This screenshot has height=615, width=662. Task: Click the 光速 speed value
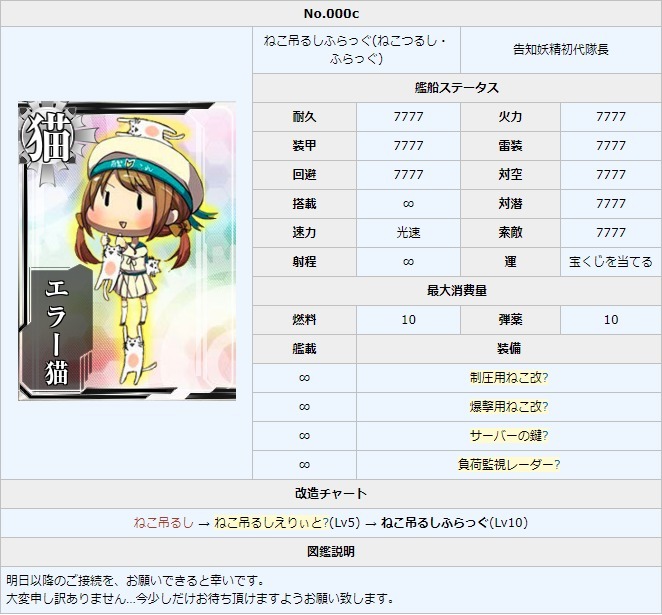[x=408, y=232]
